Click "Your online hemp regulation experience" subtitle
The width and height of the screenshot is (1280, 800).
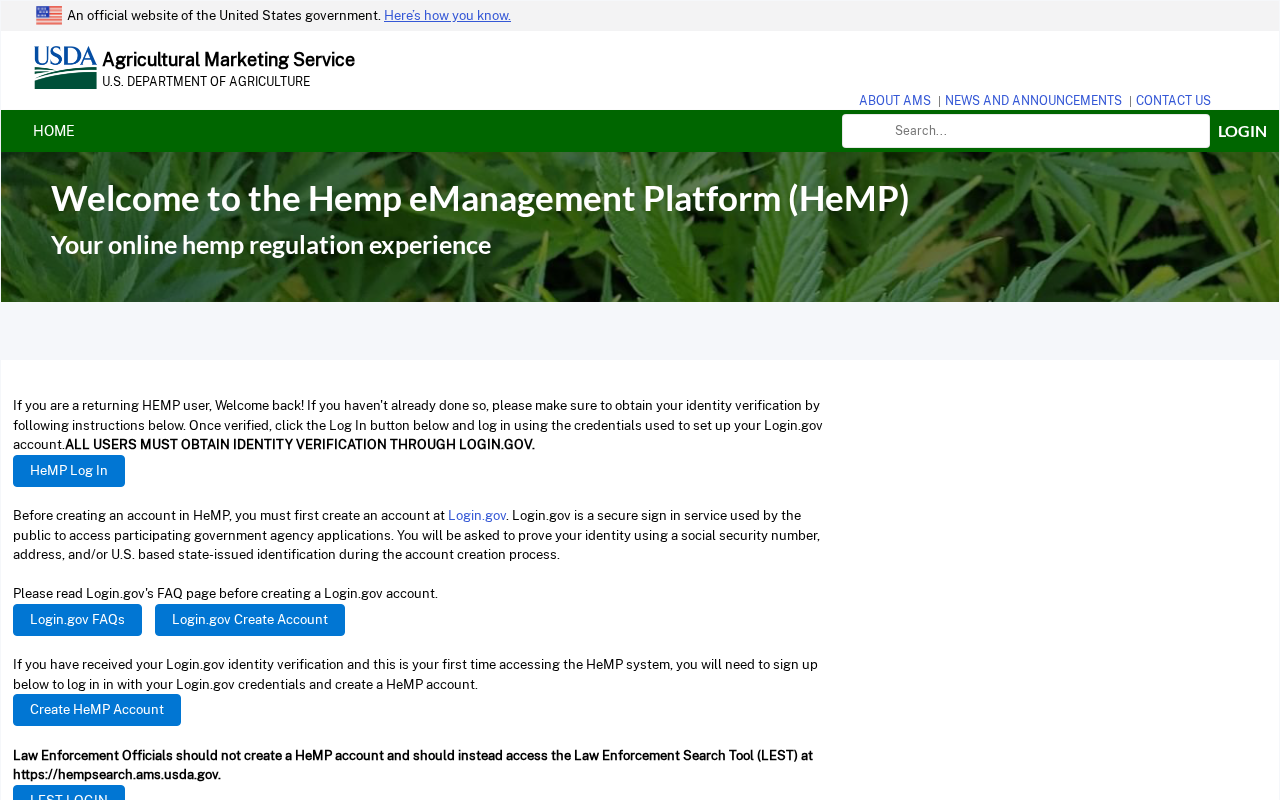point(271,245)
